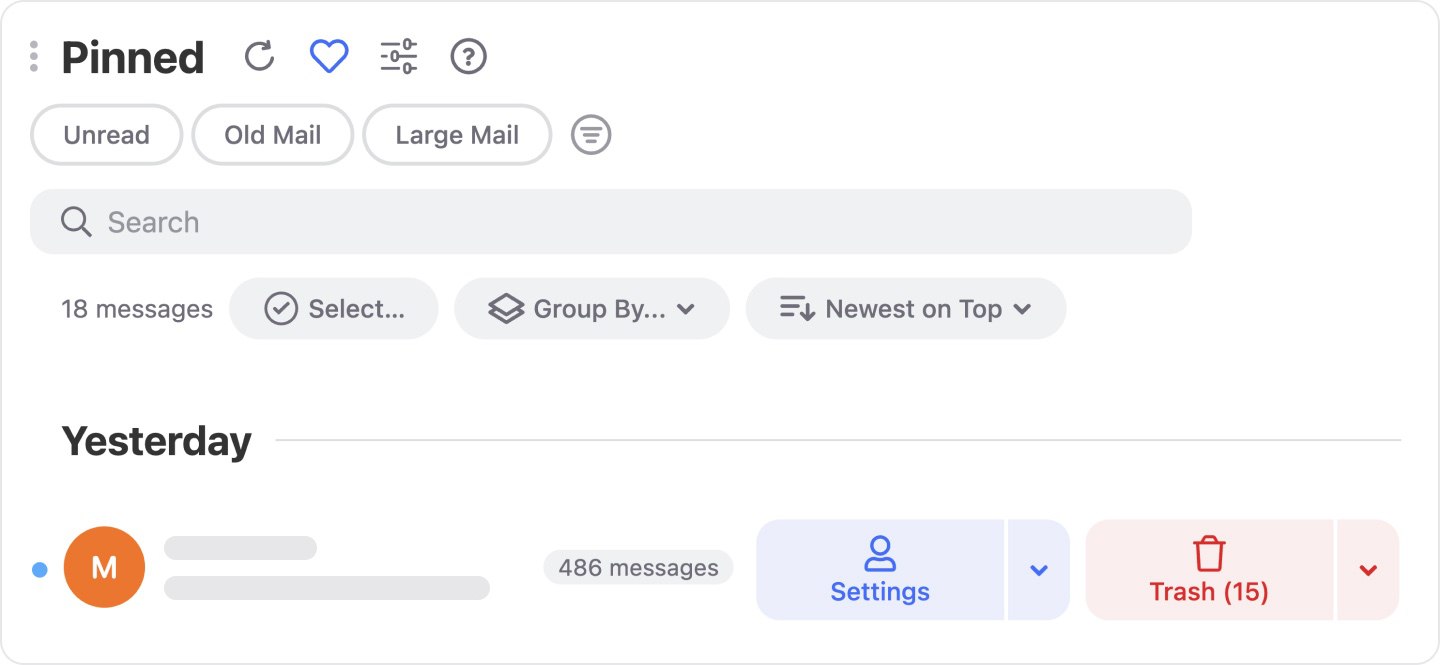
Task: Open the filter settings sliders icon
Action: coord(398,56)
